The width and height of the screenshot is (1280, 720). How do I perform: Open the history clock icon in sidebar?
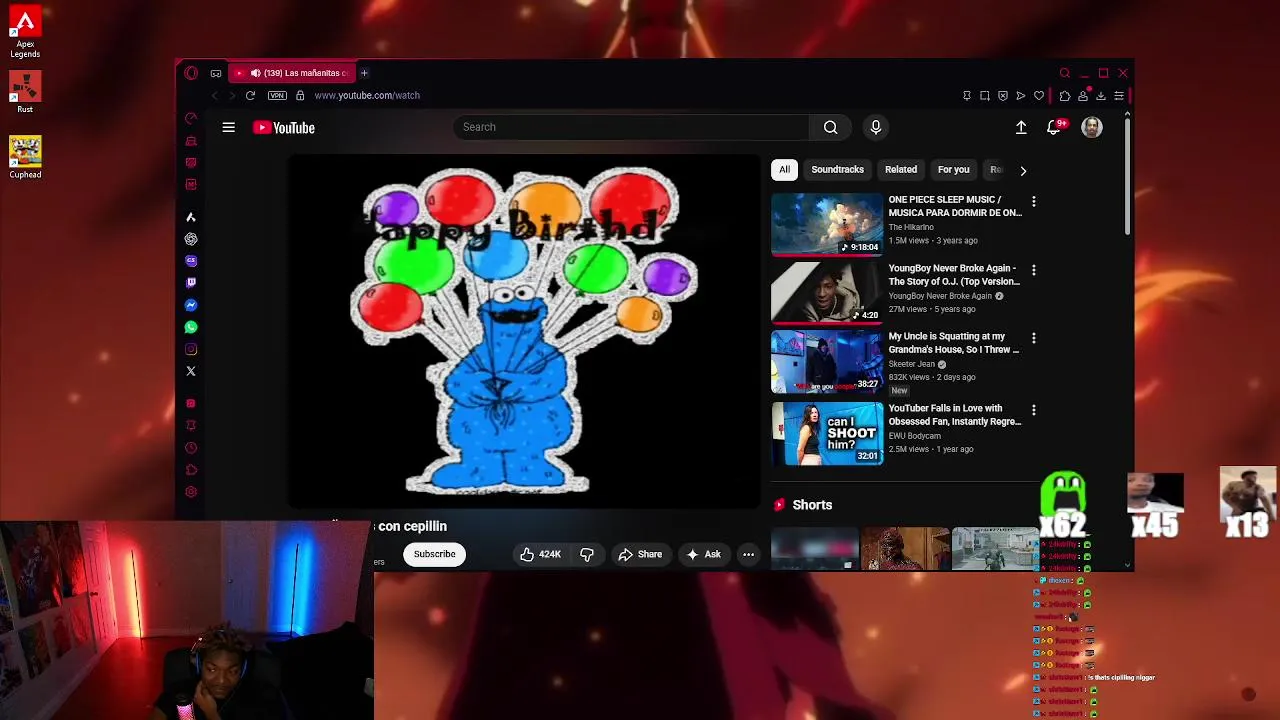point(191,448)
